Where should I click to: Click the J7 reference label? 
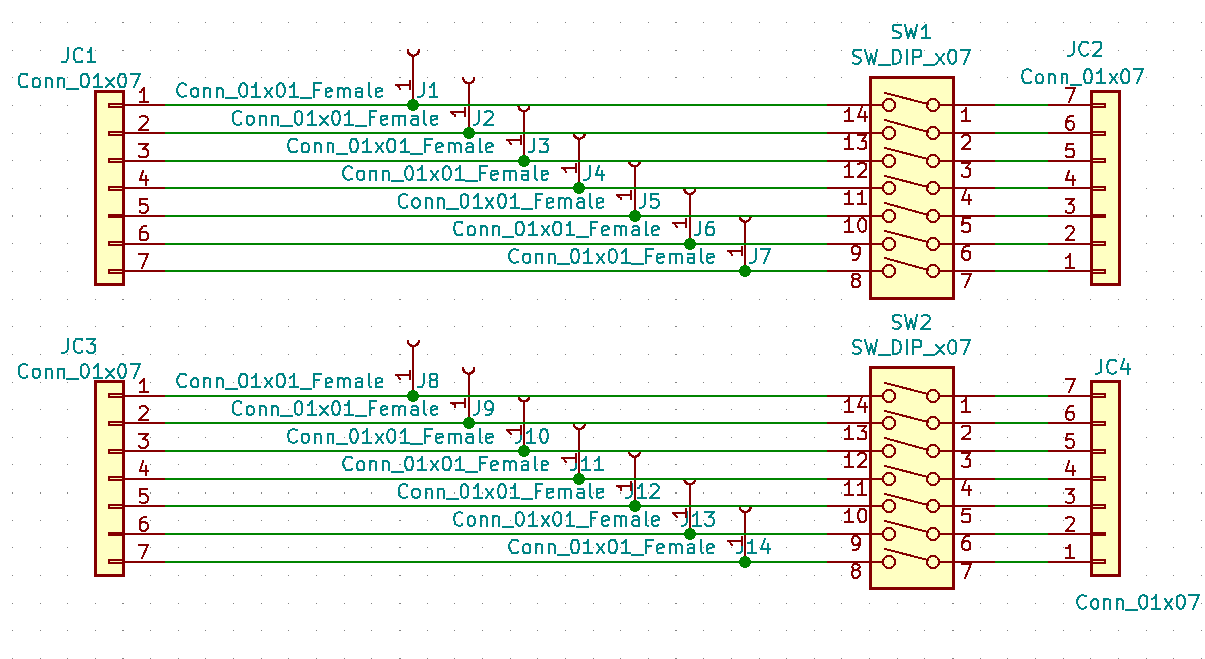click(x=760, y=256)
